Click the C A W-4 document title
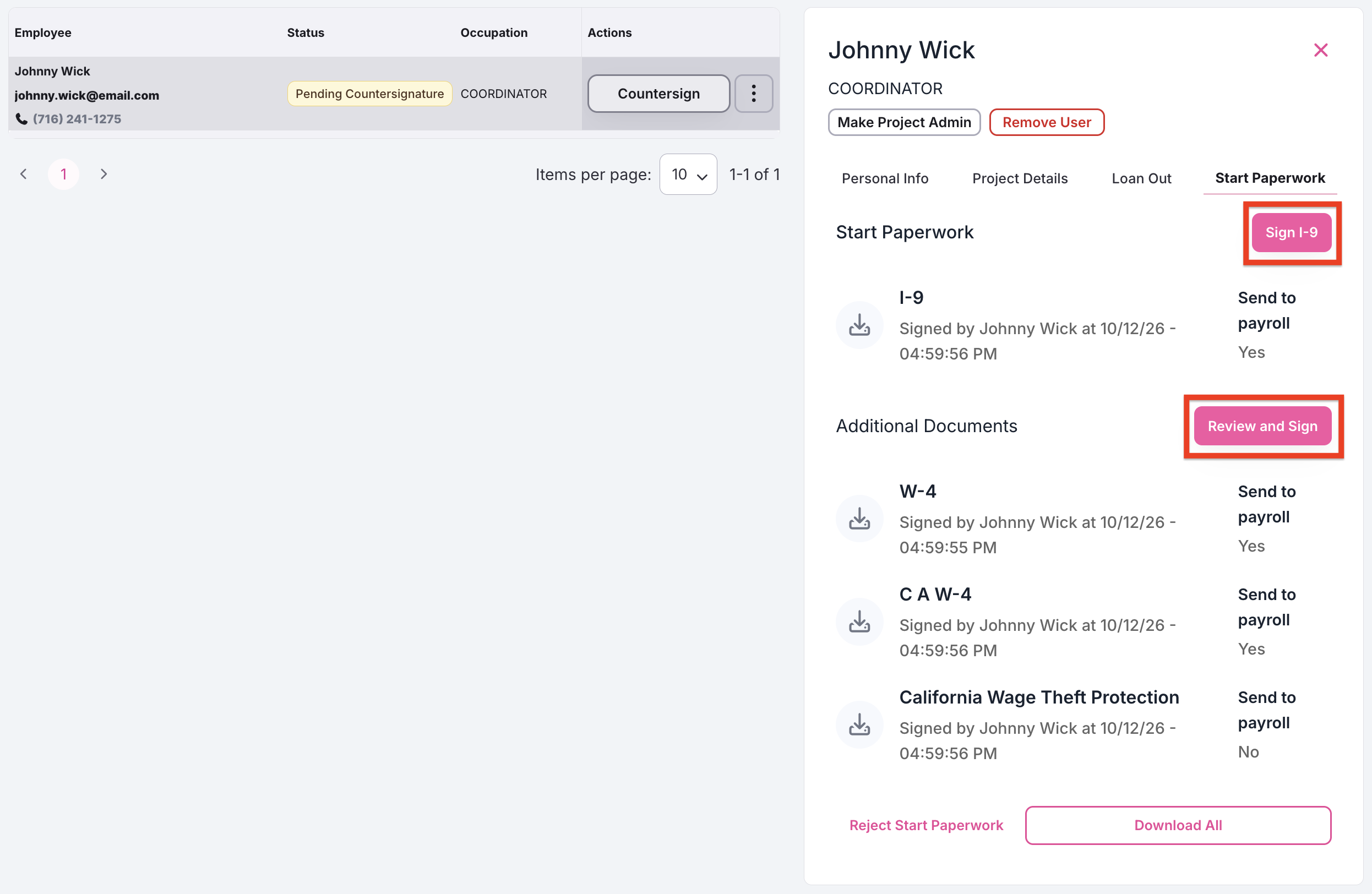1372x894 pixels. coord(935,595)
